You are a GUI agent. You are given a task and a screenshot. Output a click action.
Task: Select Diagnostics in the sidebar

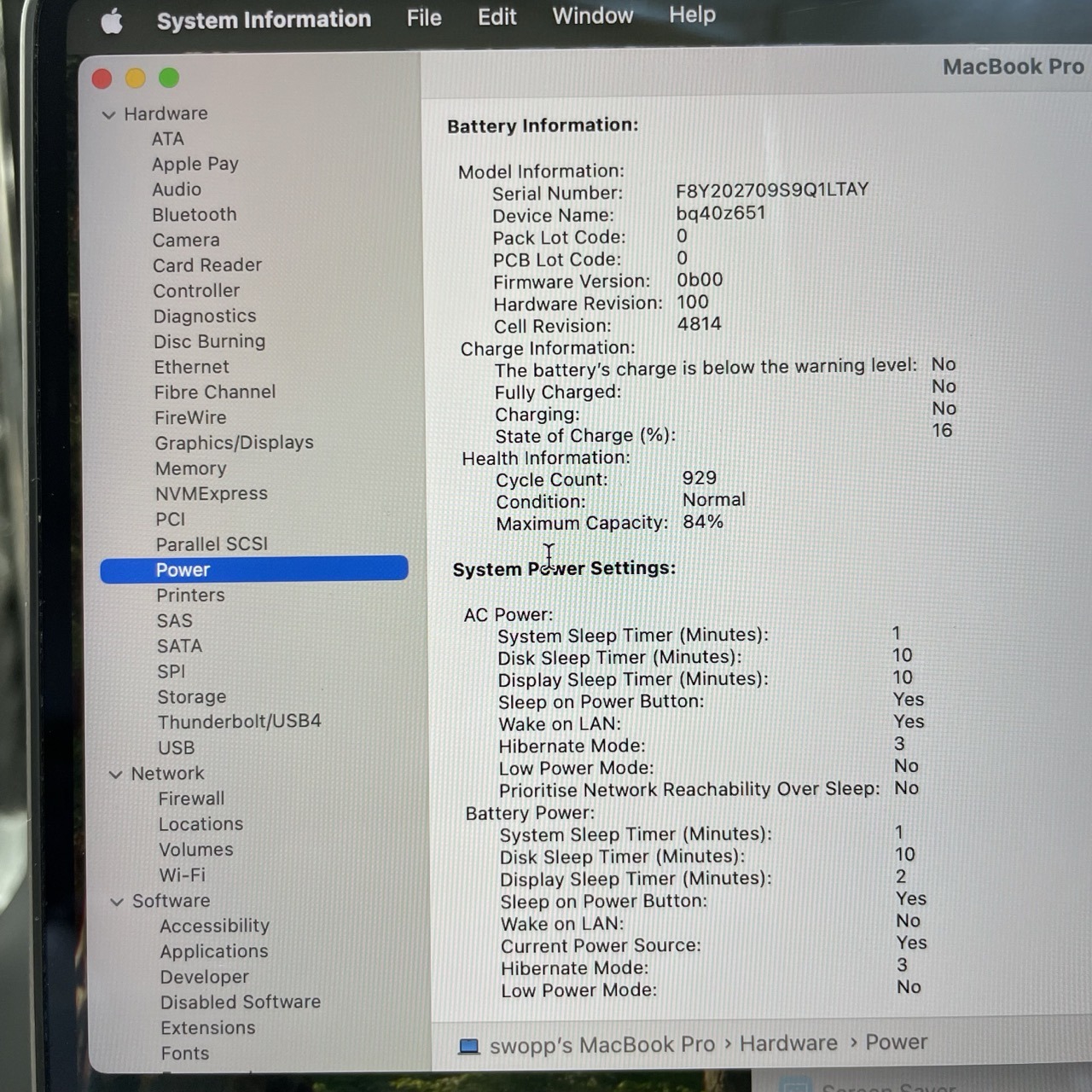[x=205, y=317]
